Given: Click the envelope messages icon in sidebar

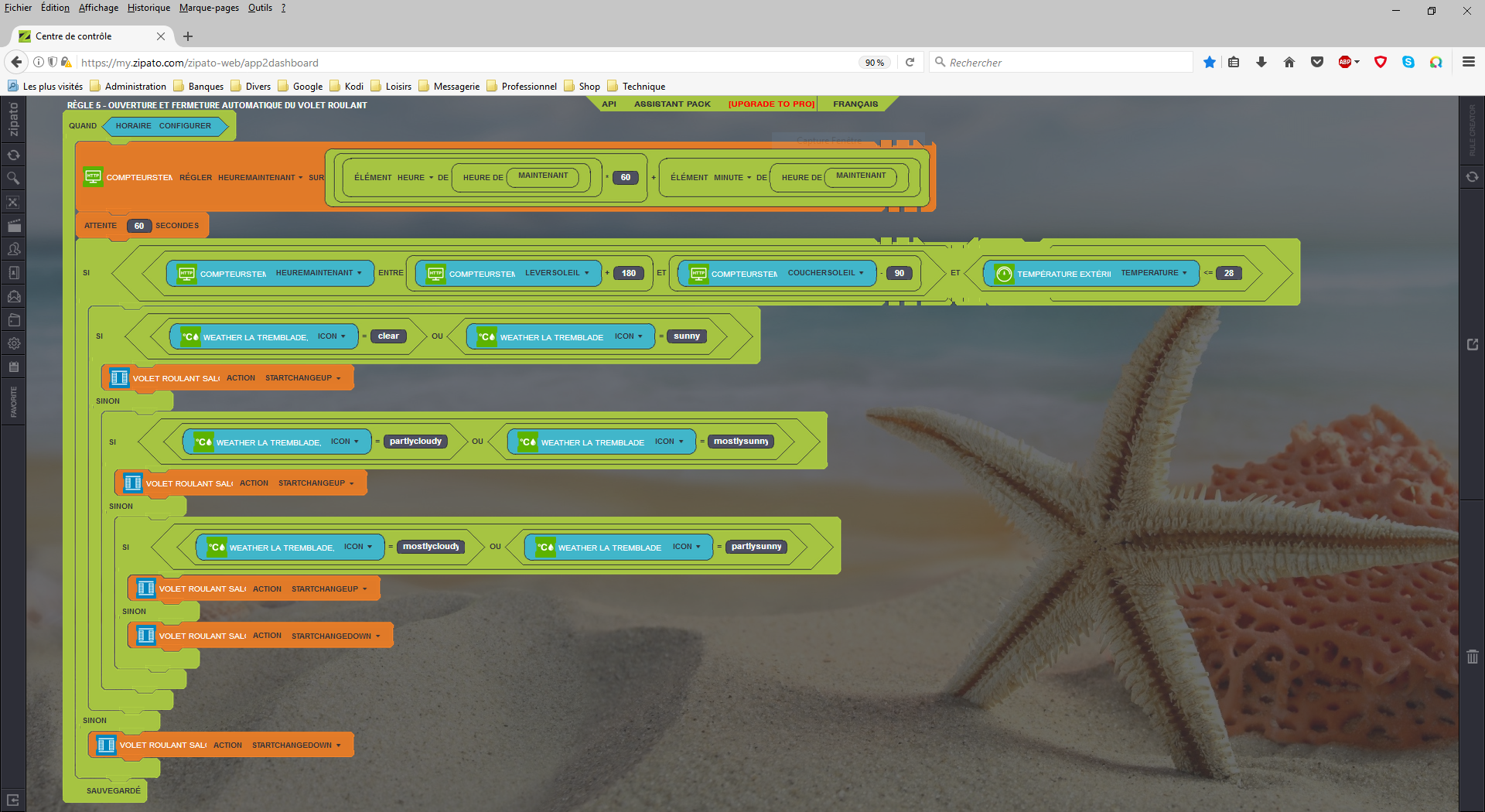Looking at the screenshot, I should click(13, 296).
